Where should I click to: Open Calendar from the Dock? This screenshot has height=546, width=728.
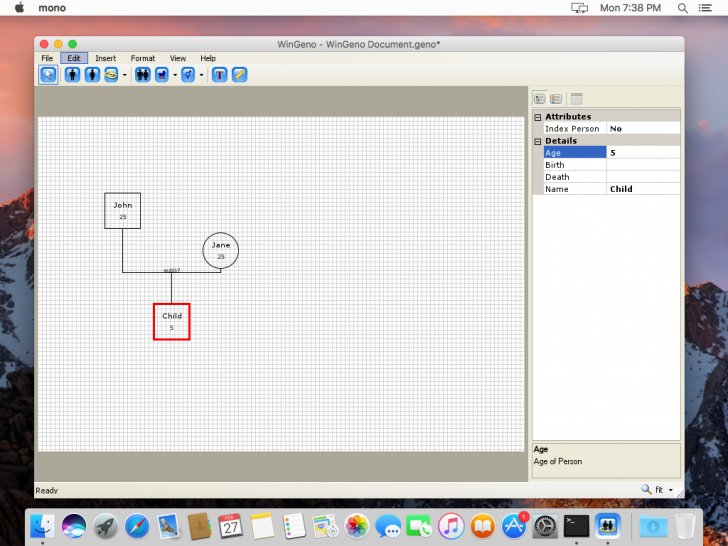(231, 526)
